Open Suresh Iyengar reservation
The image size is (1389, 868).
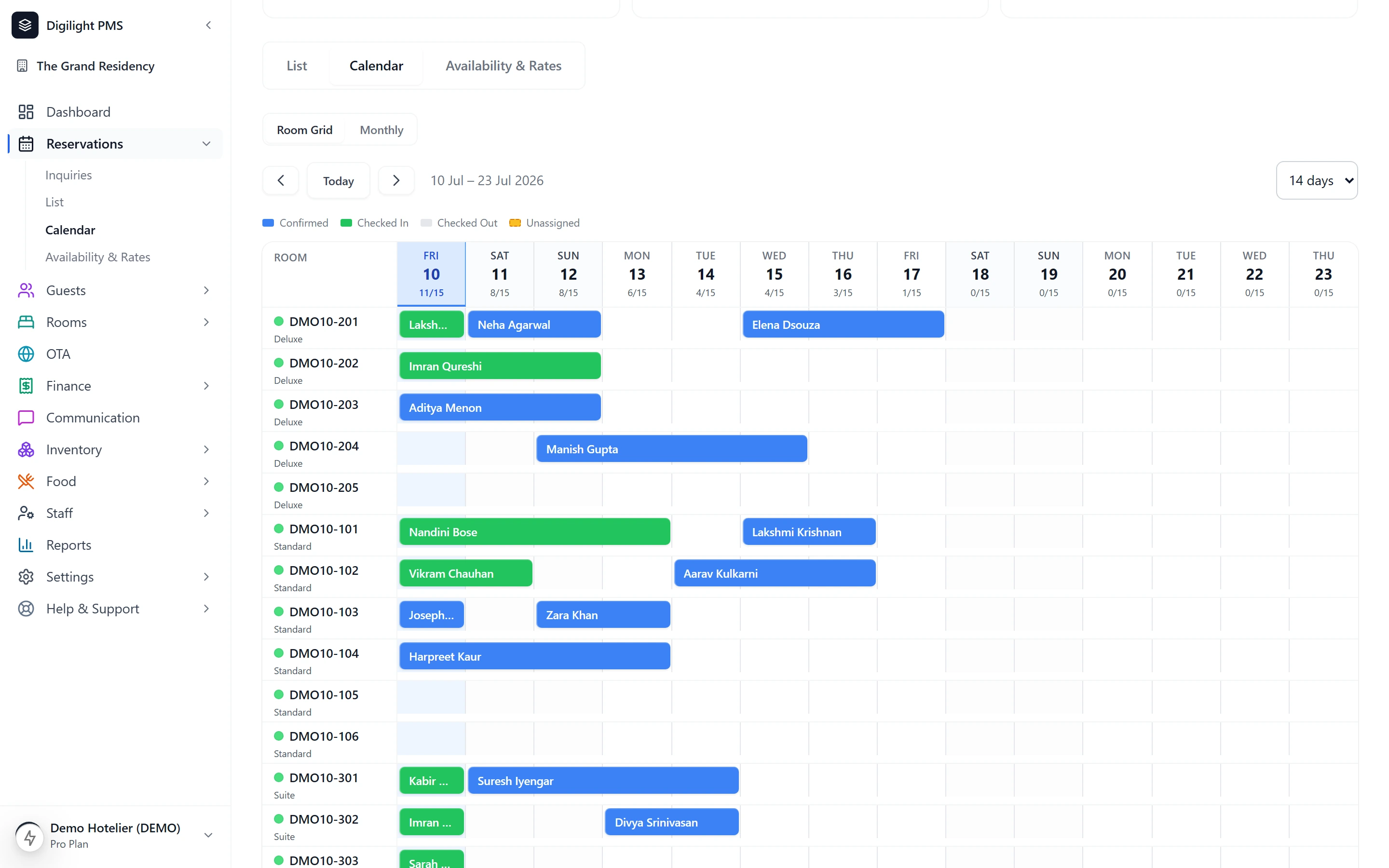603,781
